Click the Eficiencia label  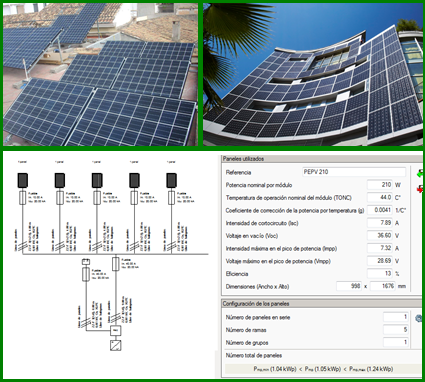coord(237,274)
